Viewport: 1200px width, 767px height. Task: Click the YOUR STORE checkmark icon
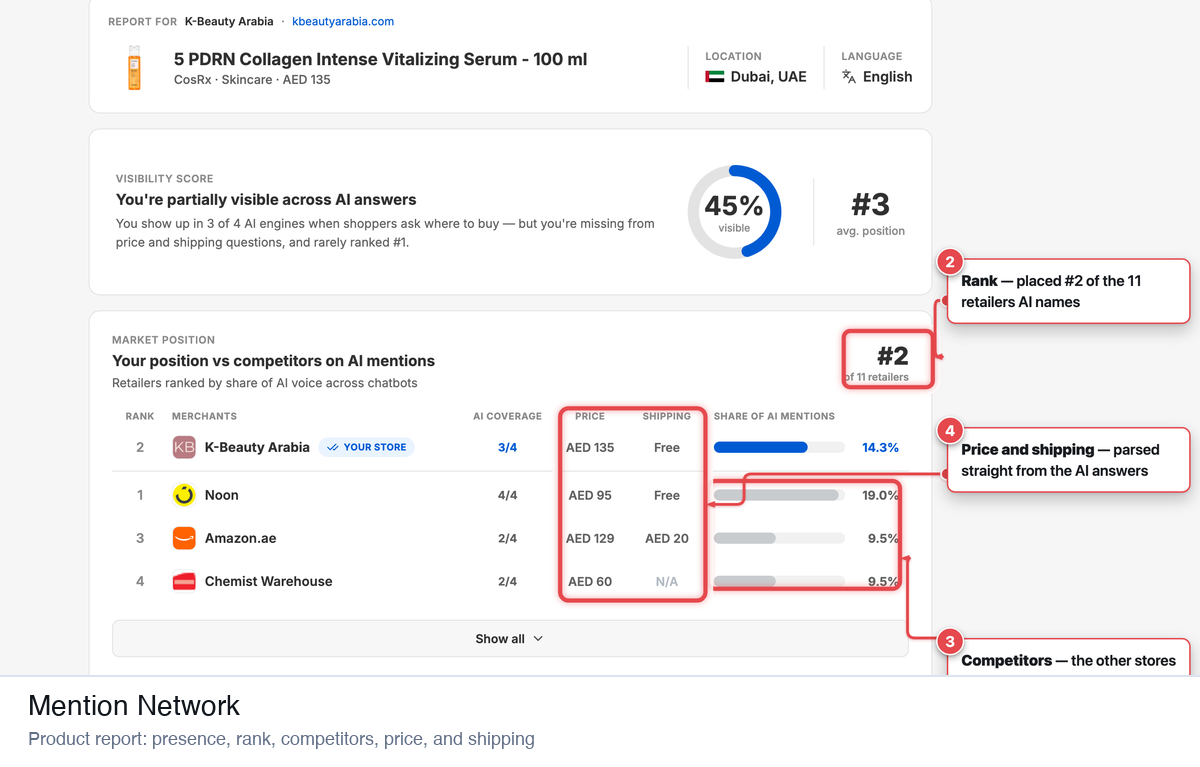click(333, 447)
